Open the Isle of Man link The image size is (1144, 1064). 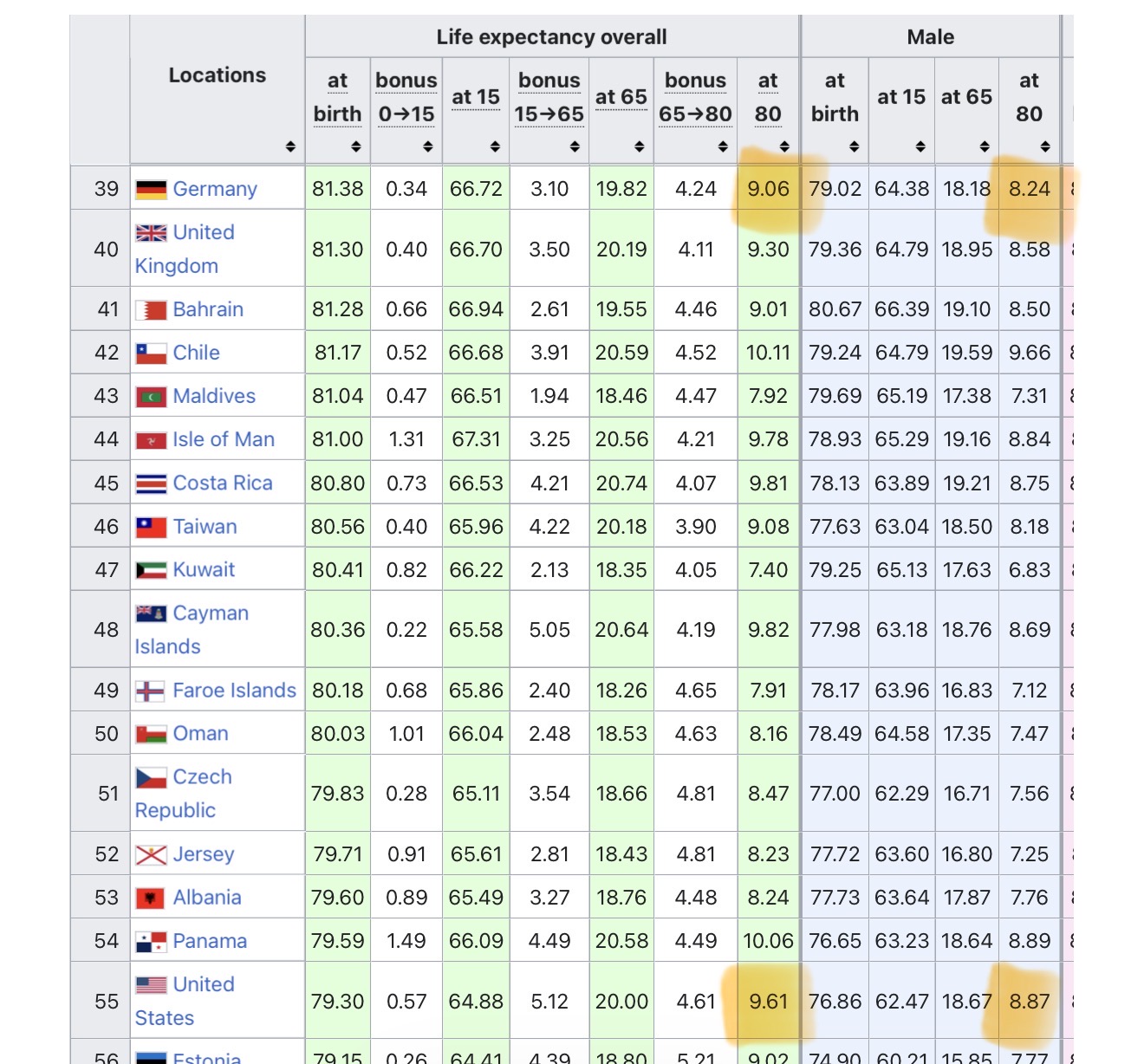[224, 439]
